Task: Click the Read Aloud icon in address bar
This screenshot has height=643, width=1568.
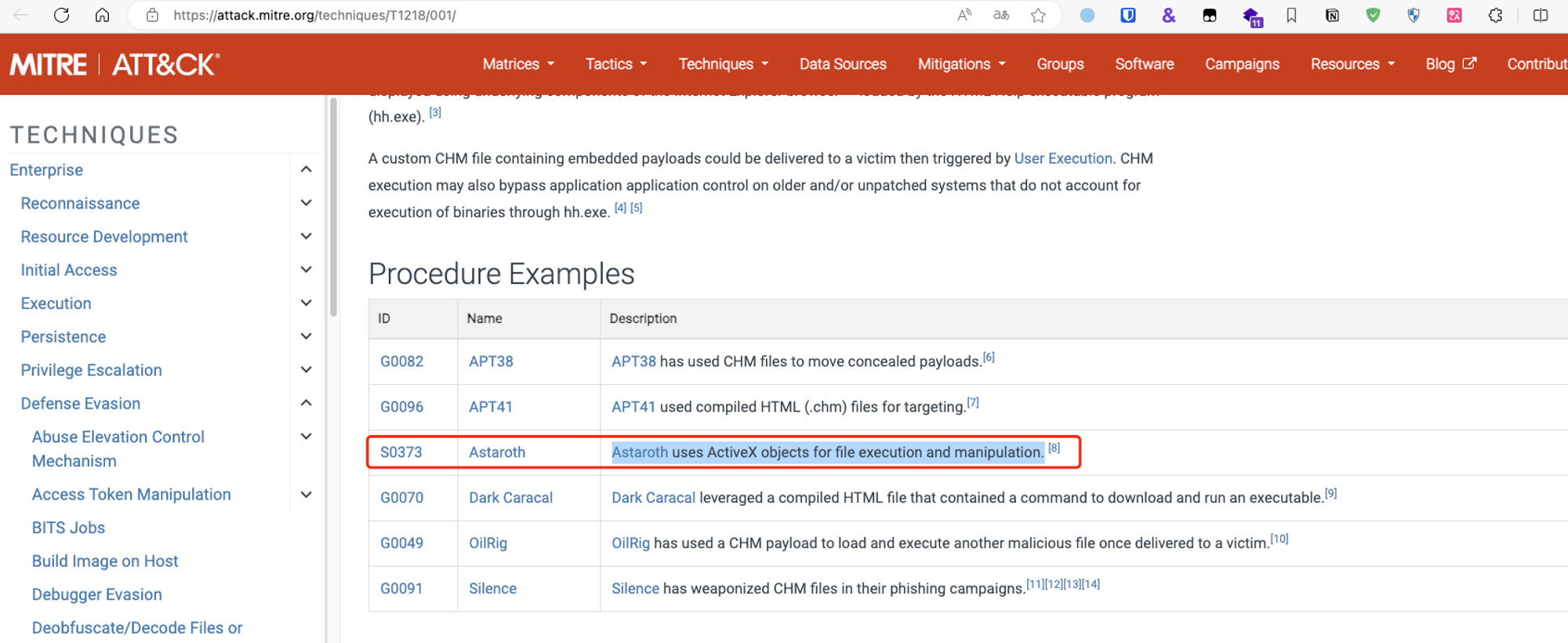Action: 964,15
